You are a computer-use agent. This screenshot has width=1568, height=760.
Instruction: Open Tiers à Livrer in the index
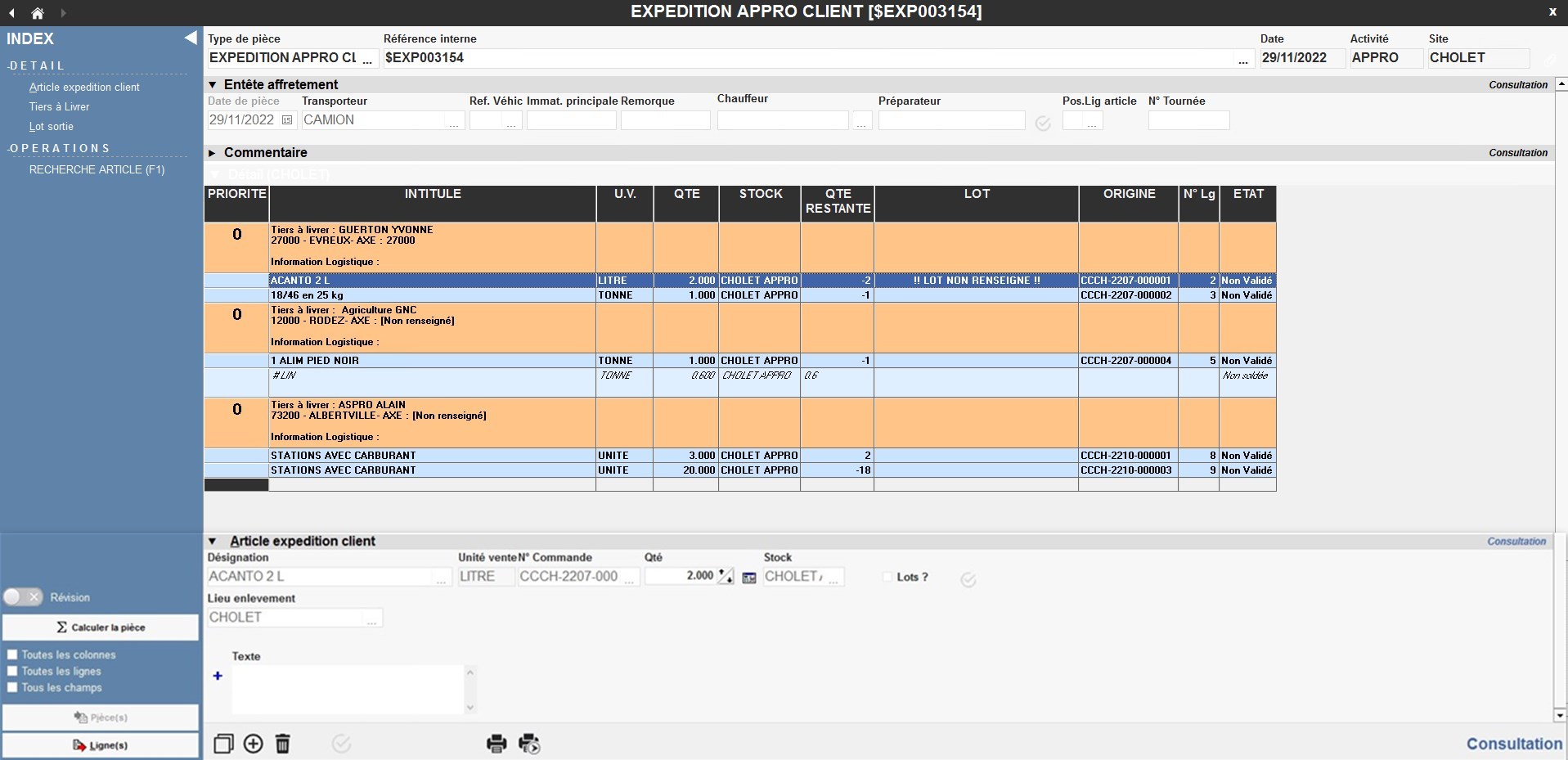pos(59,107)
